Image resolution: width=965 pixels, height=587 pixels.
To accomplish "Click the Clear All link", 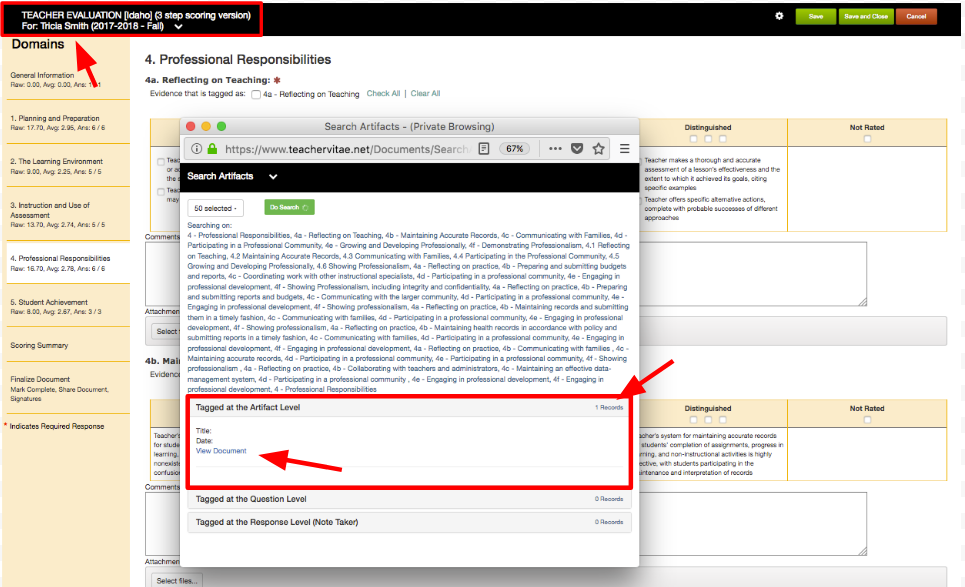I will click(425, 94).
